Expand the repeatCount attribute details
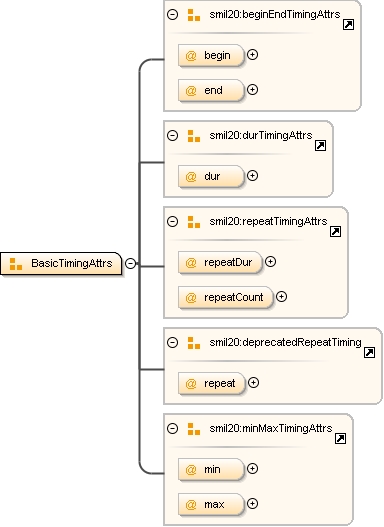This screenshot has height=527, width=384. tap(281, 297)
